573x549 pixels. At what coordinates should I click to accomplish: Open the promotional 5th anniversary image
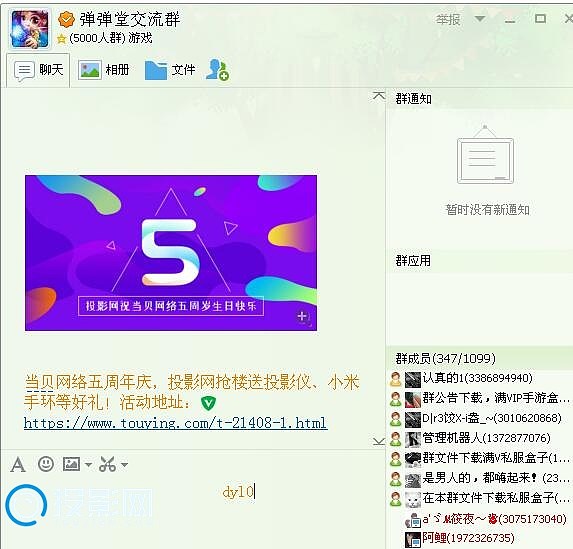(x=171, y=253)
